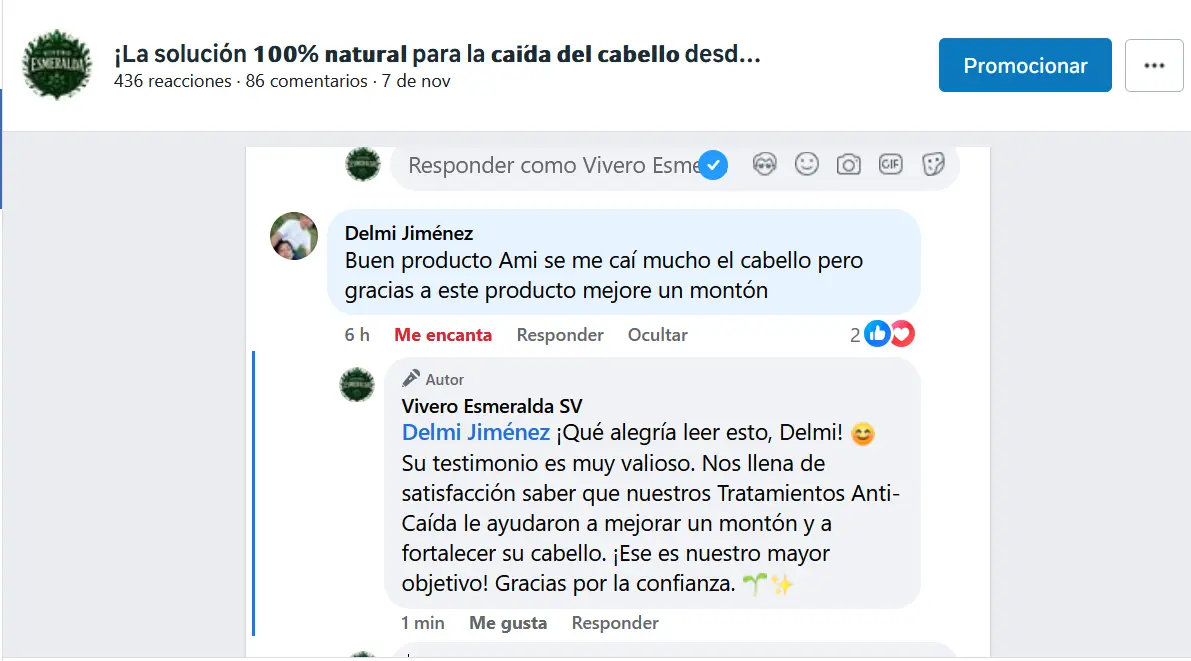Reply to Delmi Jiménez's comment
The height and width of the screenshot is (661, 1191).
pyautogui.click(x=560, y=335)
